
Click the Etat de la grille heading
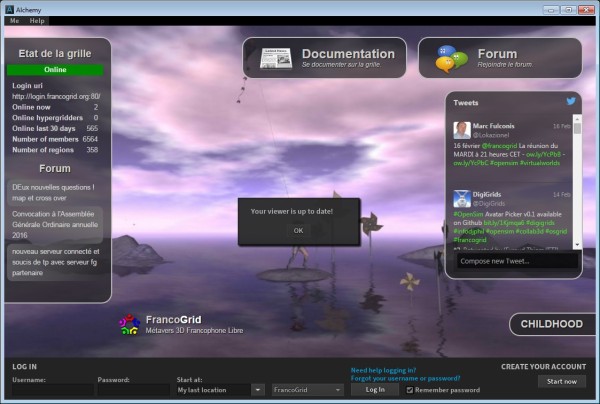(x=55, y=54)
